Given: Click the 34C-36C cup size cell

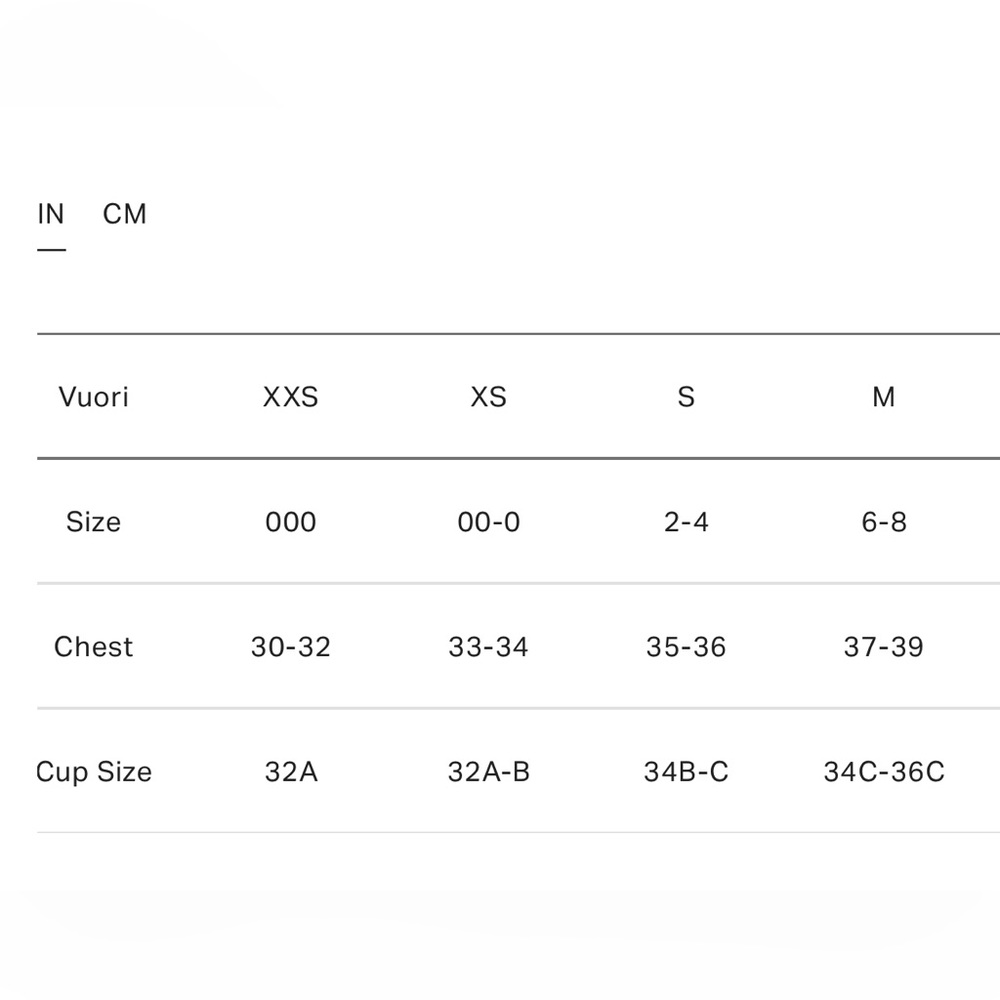Looking at the screenshot, I should [x=884, y=772].
